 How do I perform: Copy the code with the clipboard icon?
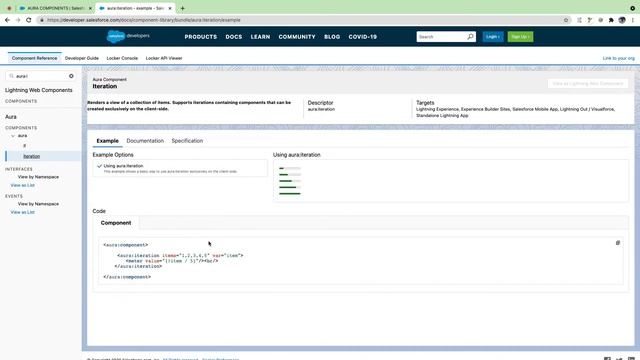click(x=618, y=243)
